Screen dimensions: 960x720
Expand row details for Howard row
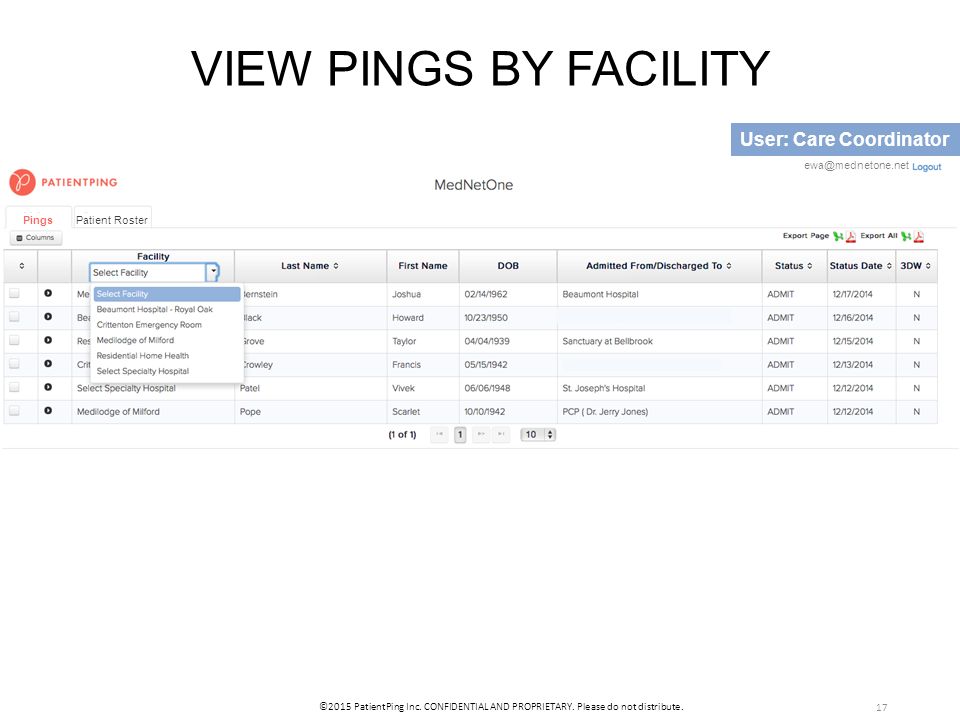tap(48, 317)
